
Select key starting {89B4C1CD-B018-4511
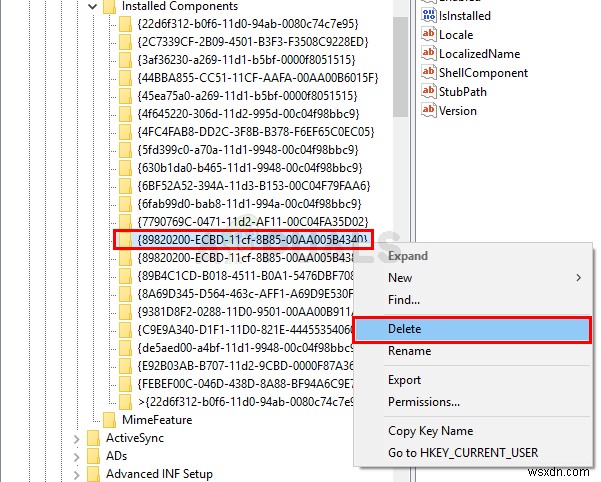pos(245,276)
